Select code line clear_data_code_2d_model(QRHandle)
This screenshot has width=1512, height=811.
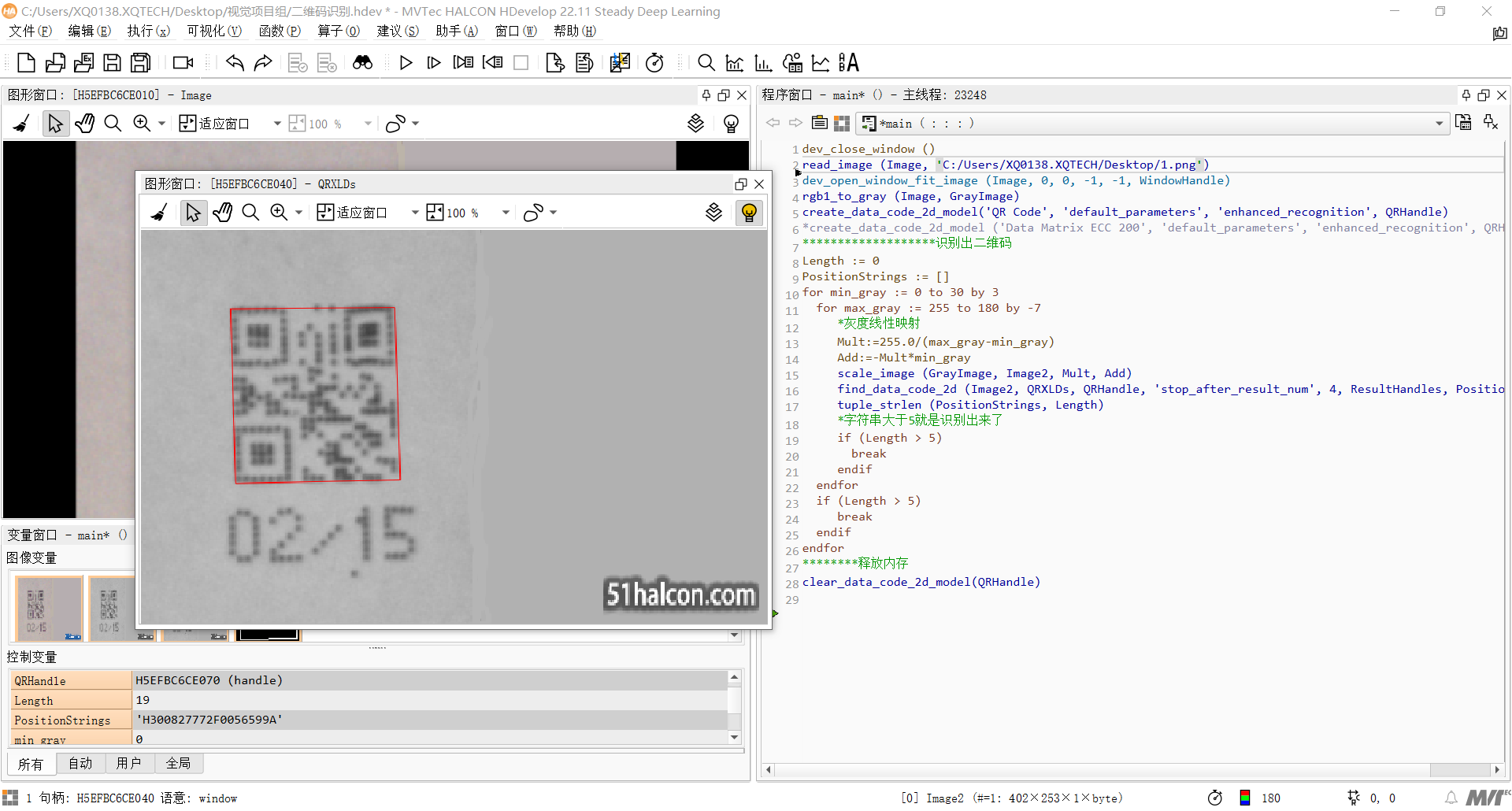point(921,582)
